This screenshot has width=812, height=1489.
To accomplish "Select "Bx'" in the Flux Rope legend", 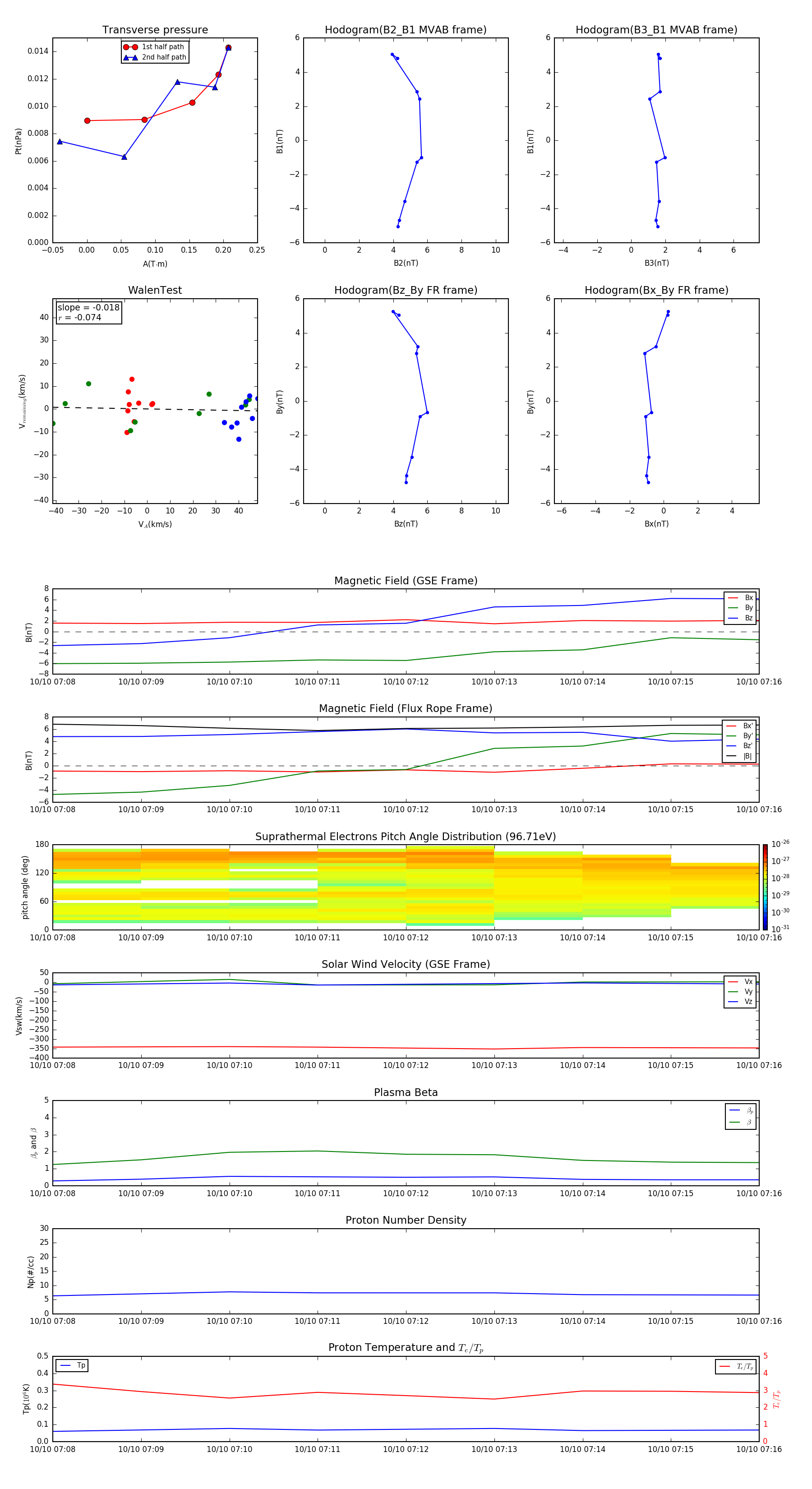I will 739,726.
